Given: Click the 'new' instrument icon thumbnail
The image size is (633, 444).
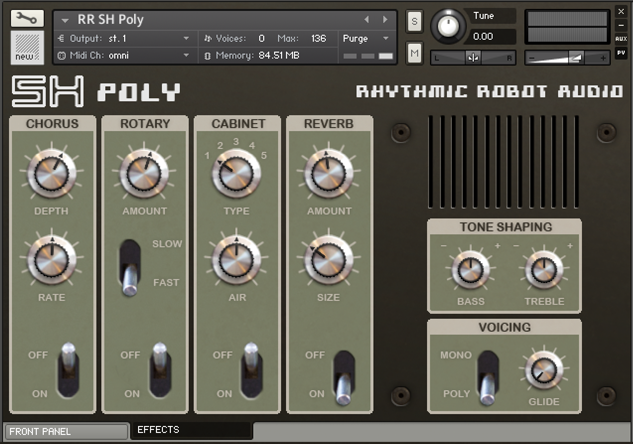Looking at the screenshot, I should 27,48.
